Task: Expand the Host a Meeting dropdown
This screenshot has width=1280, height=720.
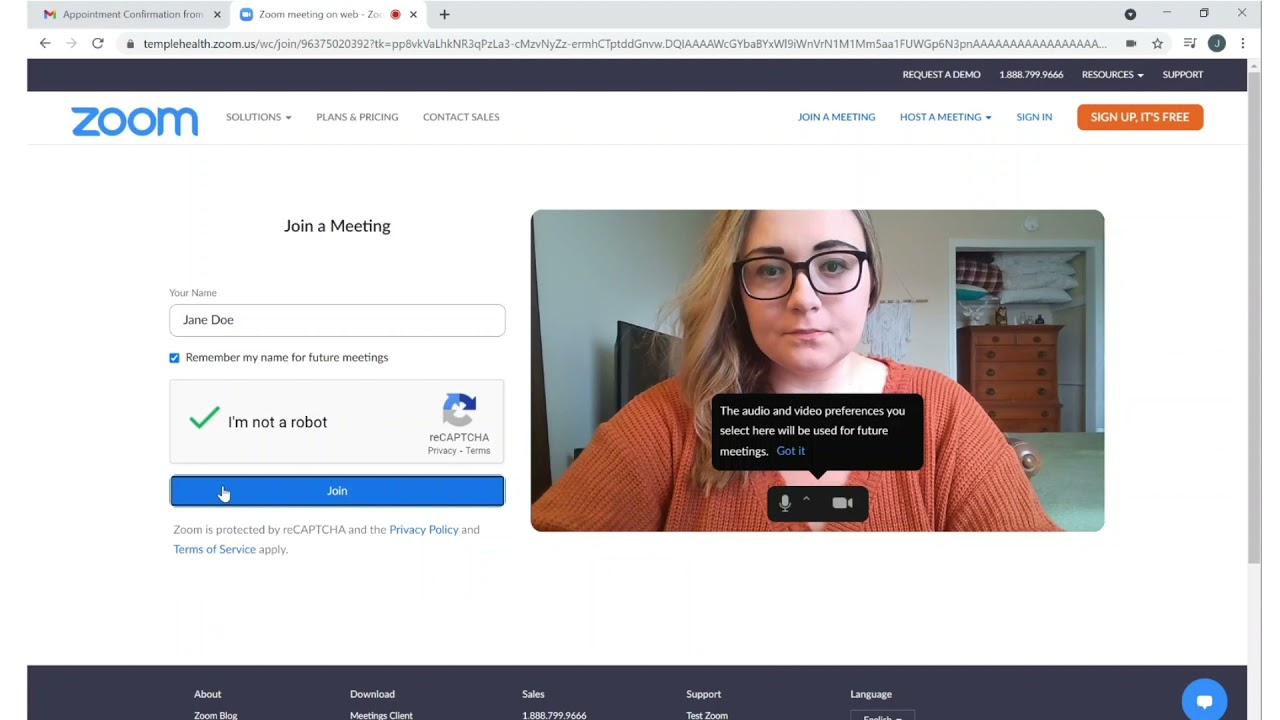Action: [x=945, y=117]
